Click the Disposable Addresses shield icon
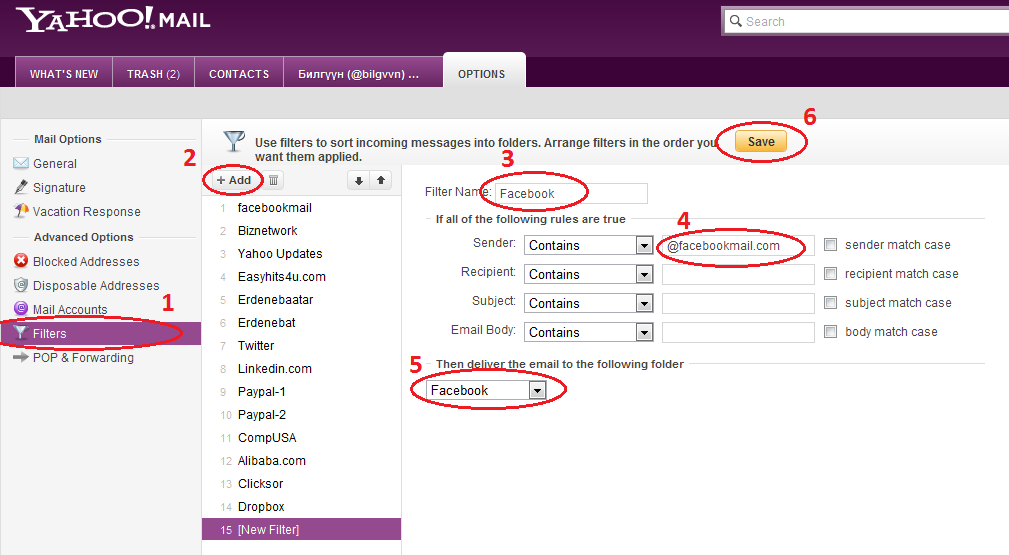This screenshot has height=555, width=1009. pos(21,285)
